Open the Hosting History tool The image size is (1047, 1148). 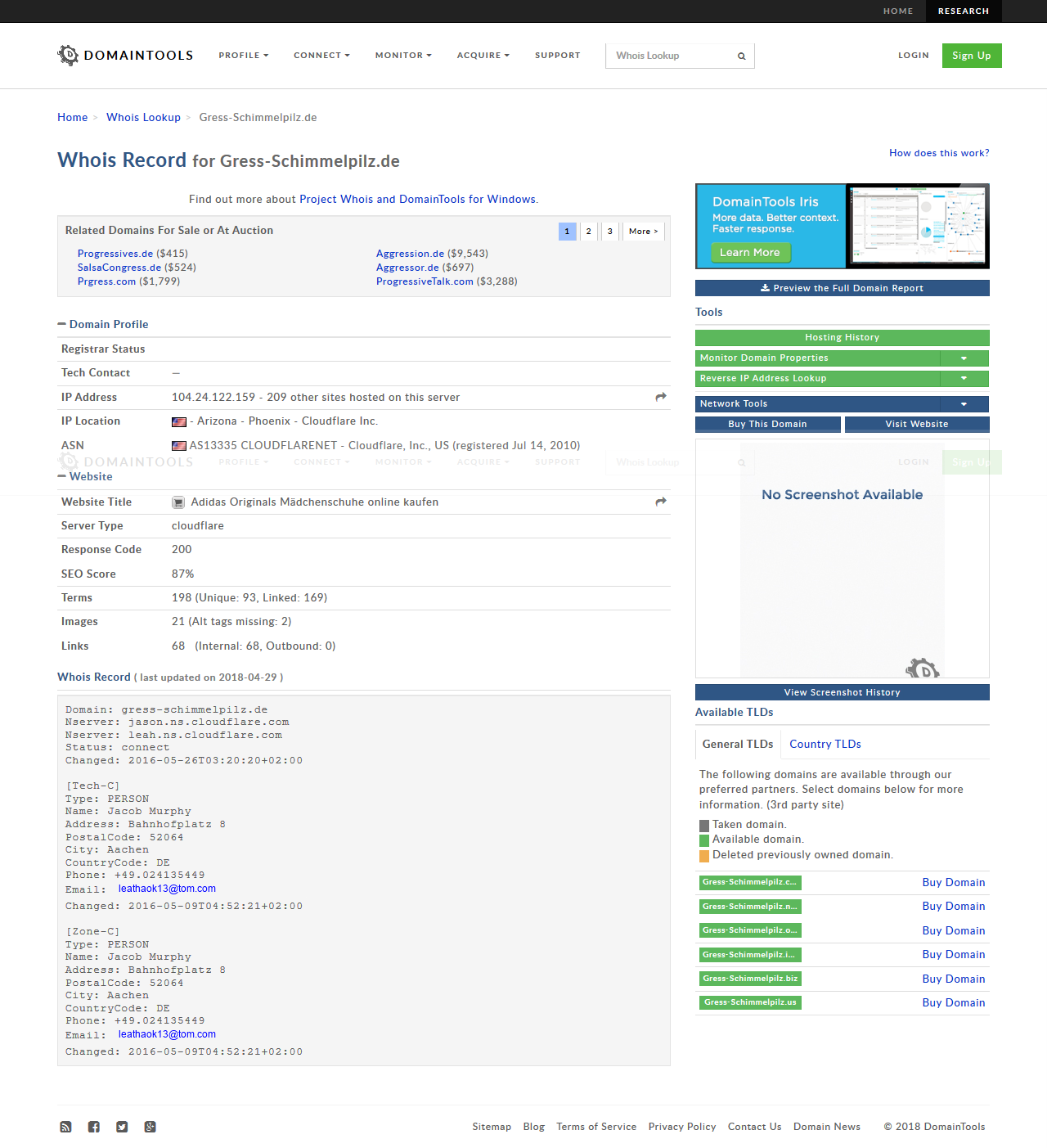coord(843,337)
